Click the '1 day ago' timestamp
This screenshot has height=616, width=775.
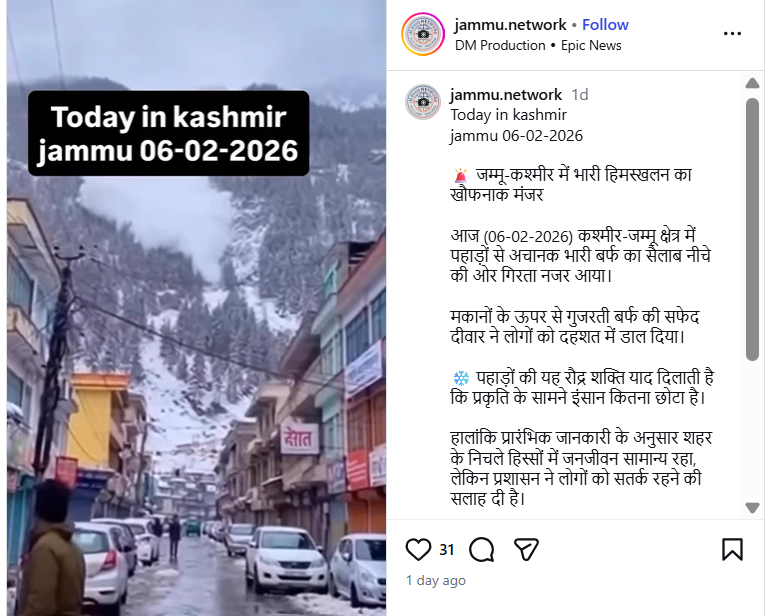point(435,580)
